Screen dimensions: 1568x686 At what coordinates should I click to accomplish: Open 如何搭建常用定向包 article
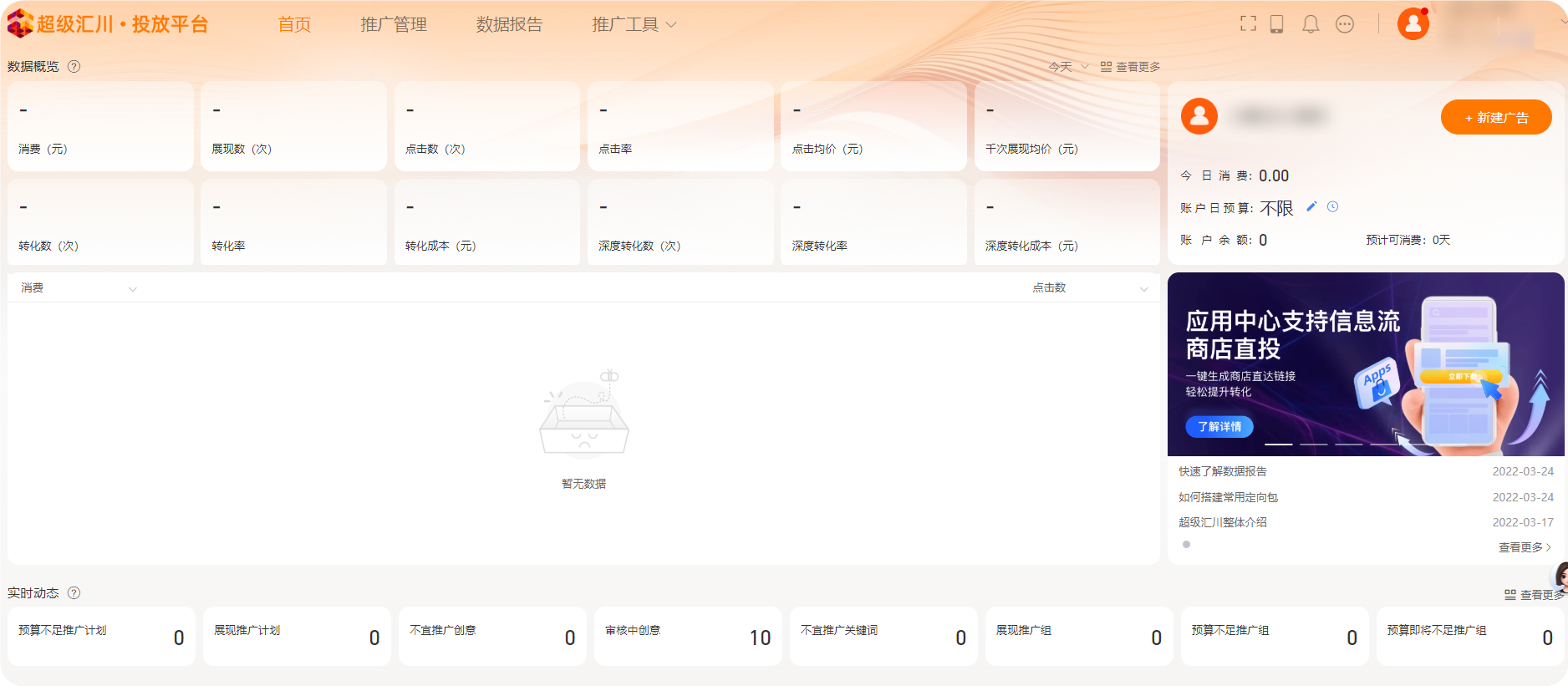coord(1228,497)
